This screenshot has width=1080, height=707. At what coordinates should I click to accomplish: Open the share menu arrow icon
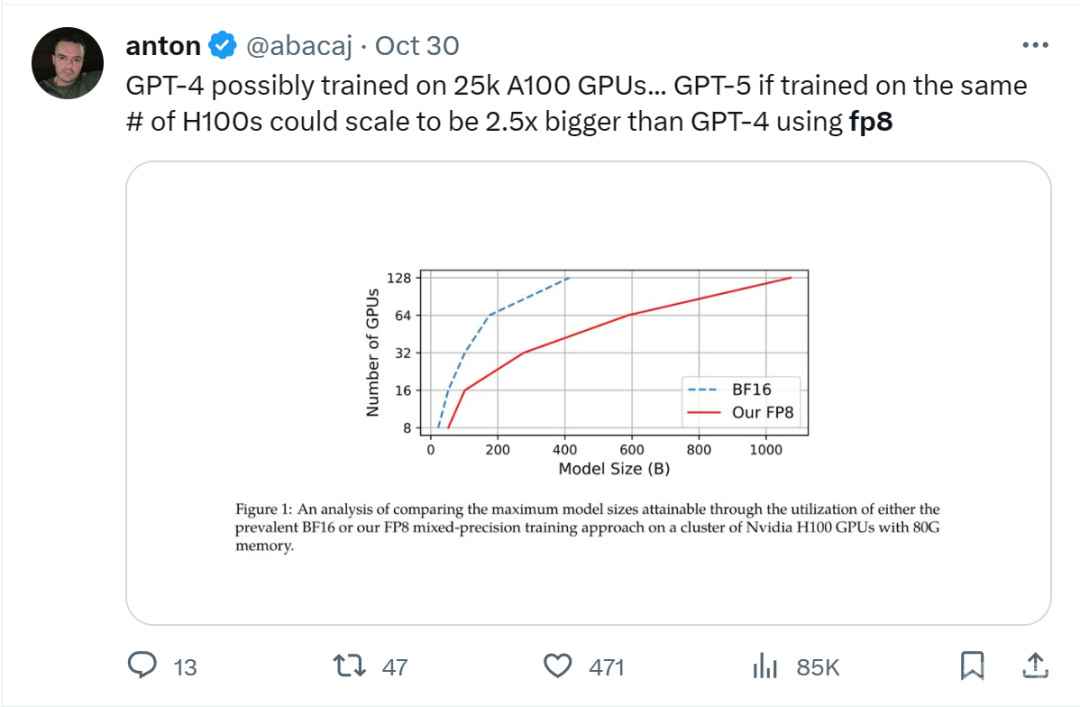pos(1036,666)
